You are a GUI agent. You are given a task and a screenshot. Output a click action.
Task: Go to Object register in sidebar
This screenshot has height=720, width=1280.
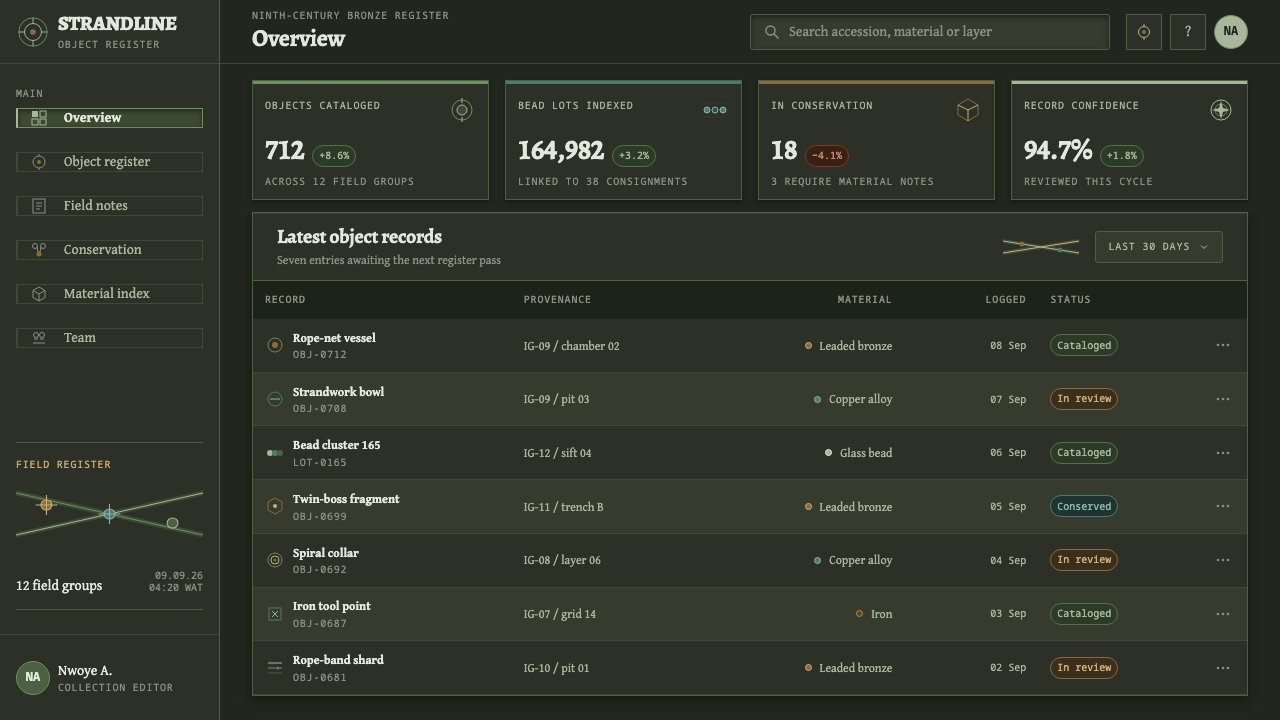coord(109,162)
